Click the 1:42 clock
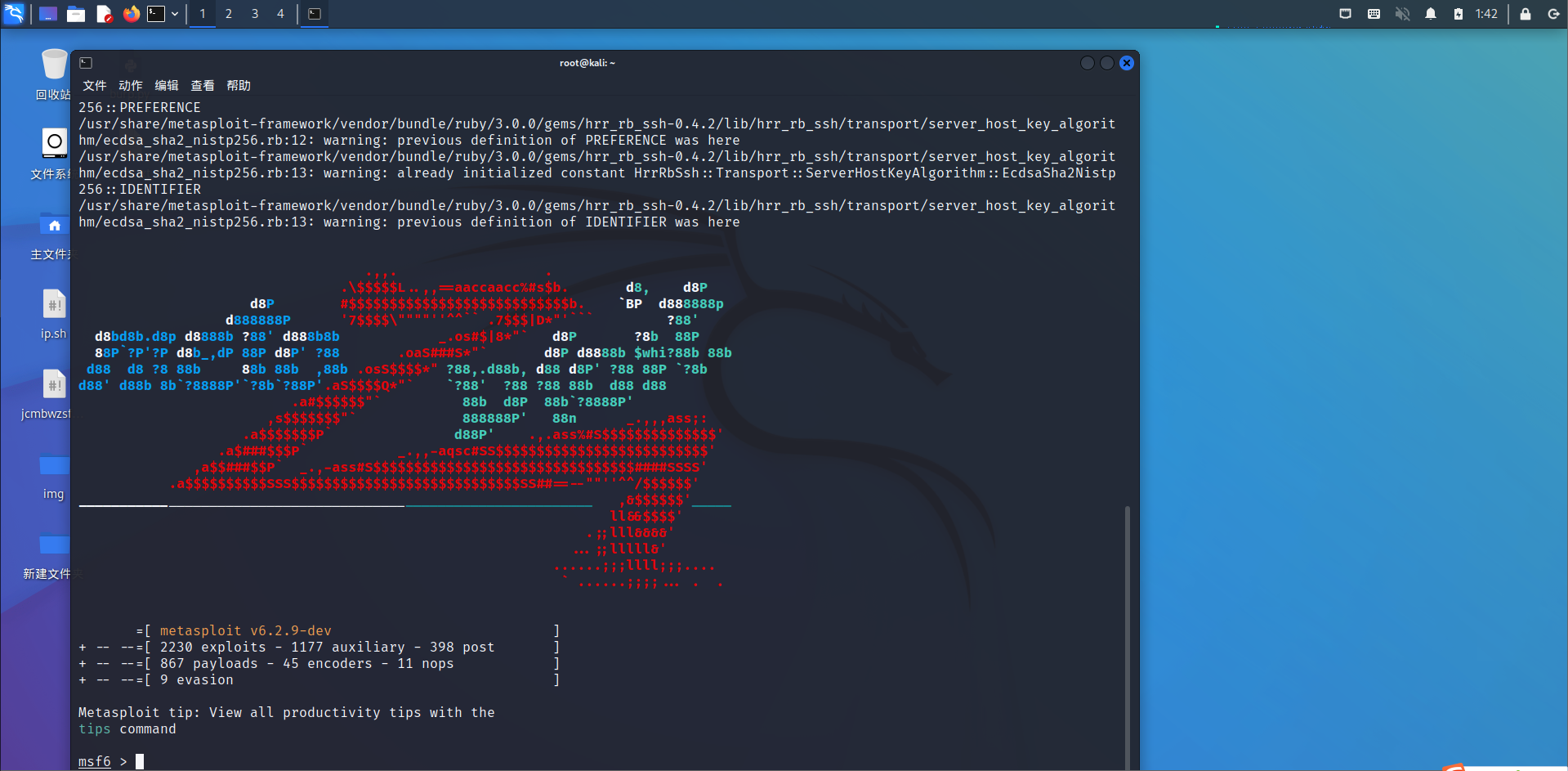 [1486, 14]
